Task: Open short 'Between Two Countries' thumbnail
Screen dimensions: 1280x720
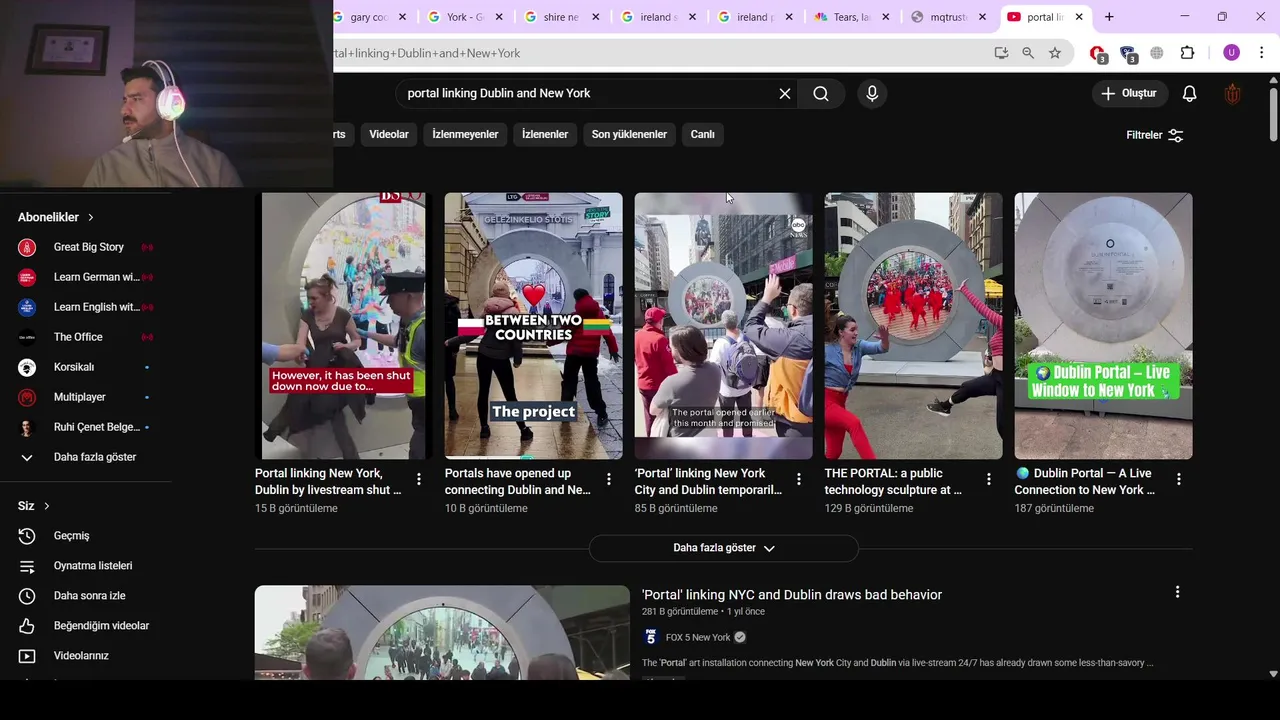Action: pyautogui.click(x=533, y=326)
